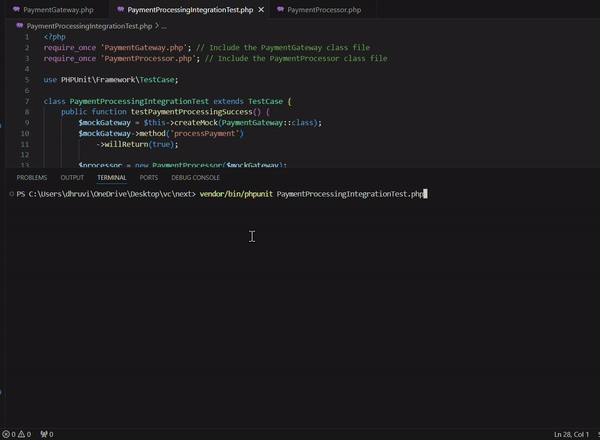Screen dimensions: 600x440
Task: Click the circle decoration beside the PS prompt
Action: pyautogui.click(x=9, y=194)
